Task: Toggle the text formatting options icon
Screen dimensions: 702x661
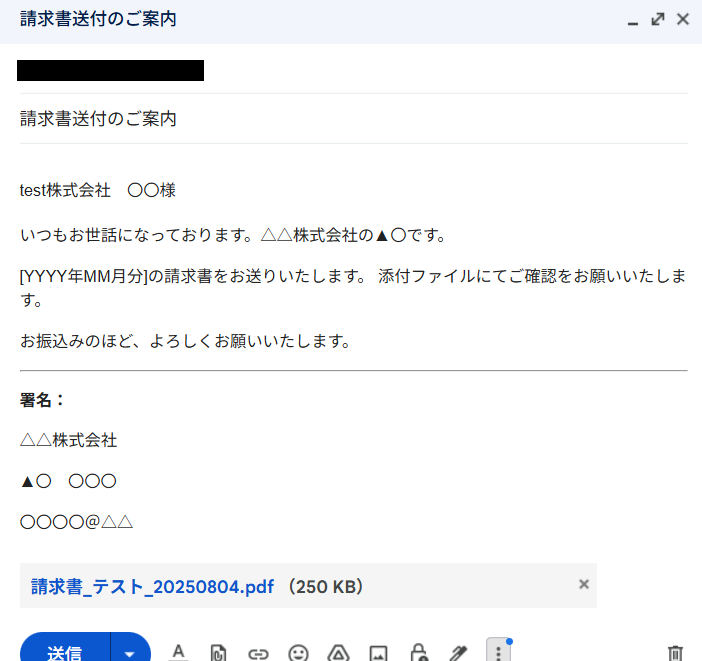Action: pos(179,652)
